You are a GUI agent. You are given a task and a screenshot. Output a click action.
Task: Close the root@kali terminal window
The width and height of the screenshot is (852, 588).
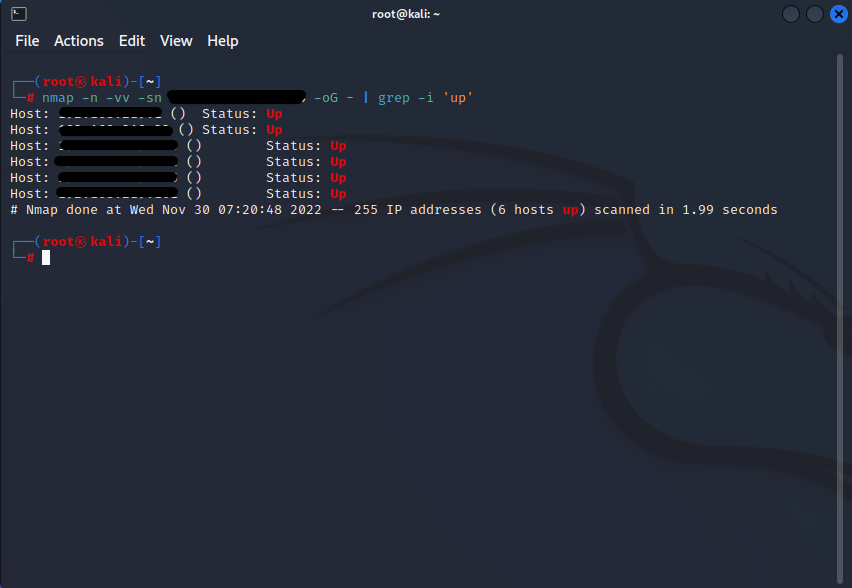836,14
